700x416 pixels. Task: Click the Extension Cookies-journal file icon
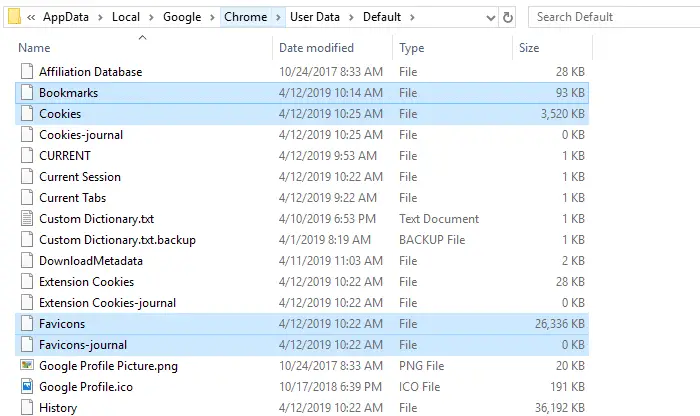tap(27, 302)
